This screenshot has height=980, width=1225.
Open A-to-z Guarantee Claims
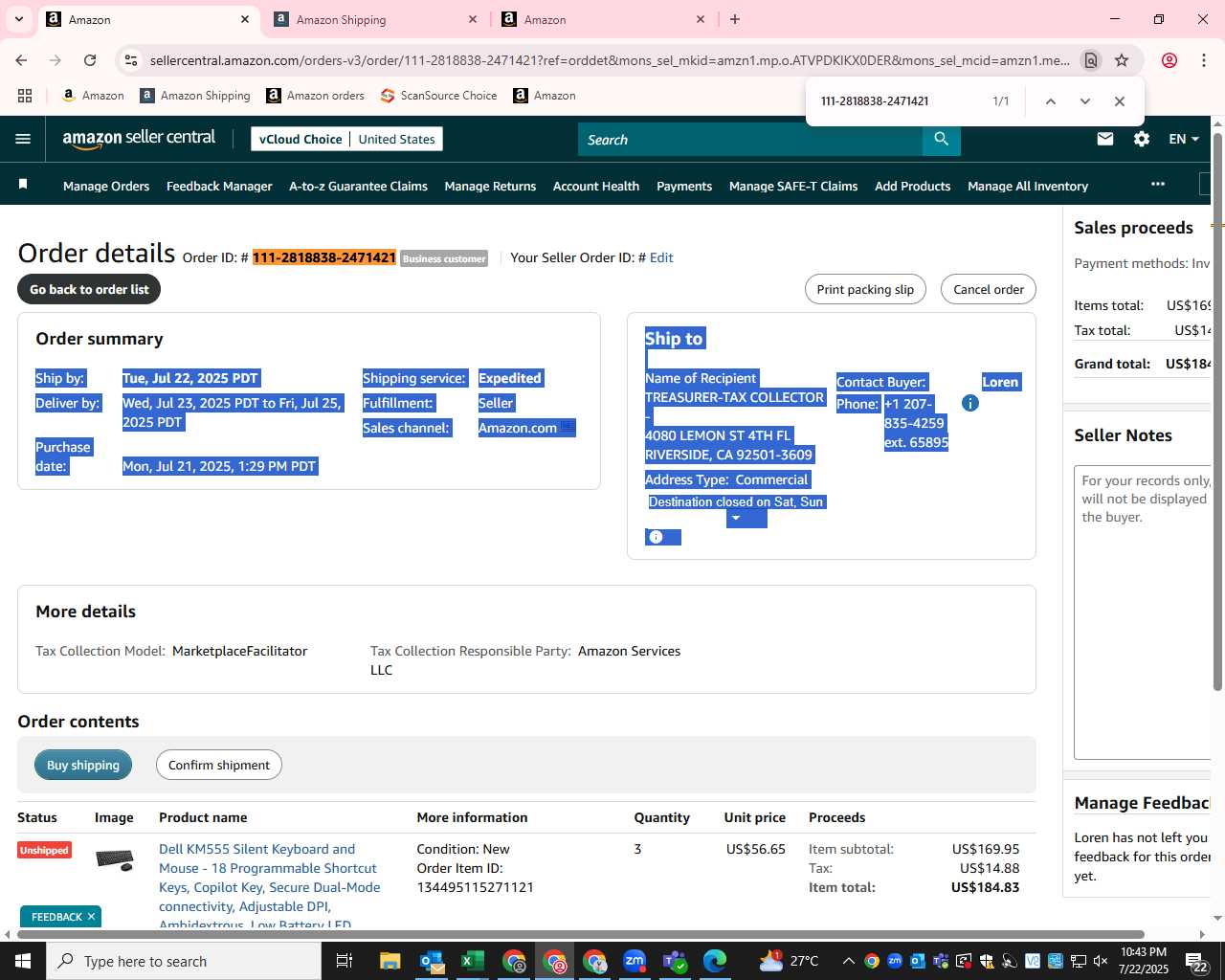(x=358, y=186)
